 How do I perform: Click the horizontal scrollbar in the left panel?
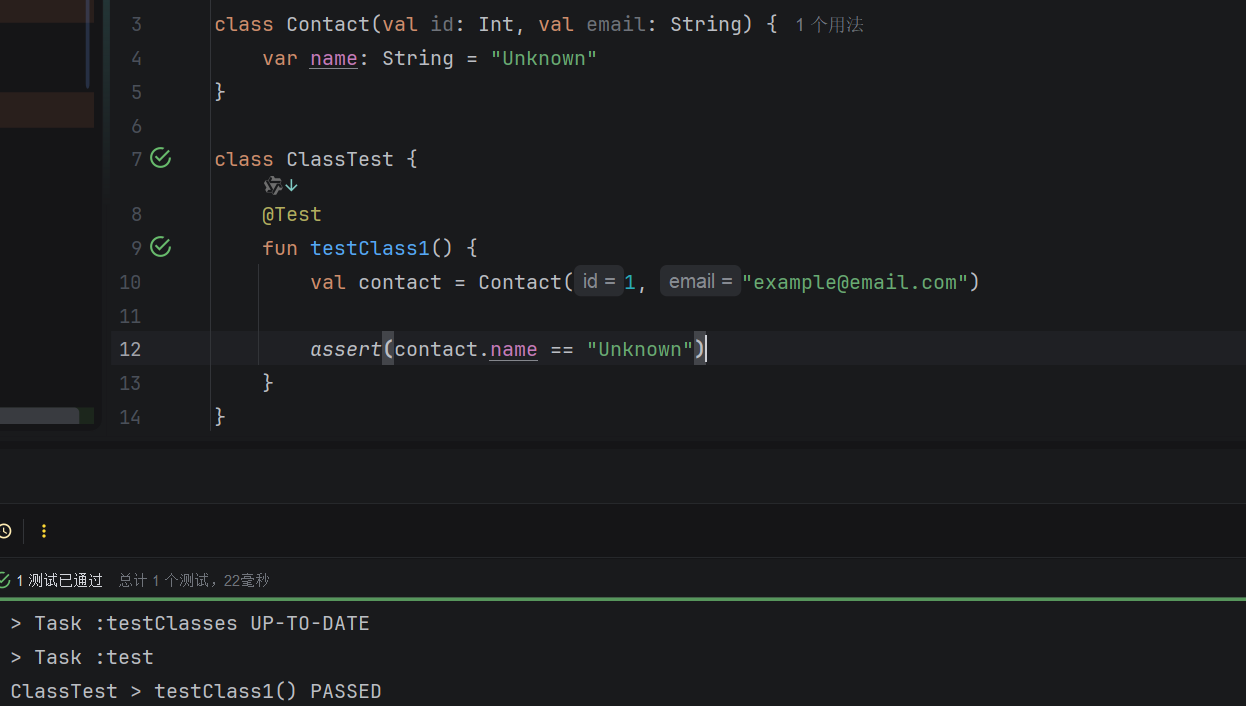[x=40, y=416]
